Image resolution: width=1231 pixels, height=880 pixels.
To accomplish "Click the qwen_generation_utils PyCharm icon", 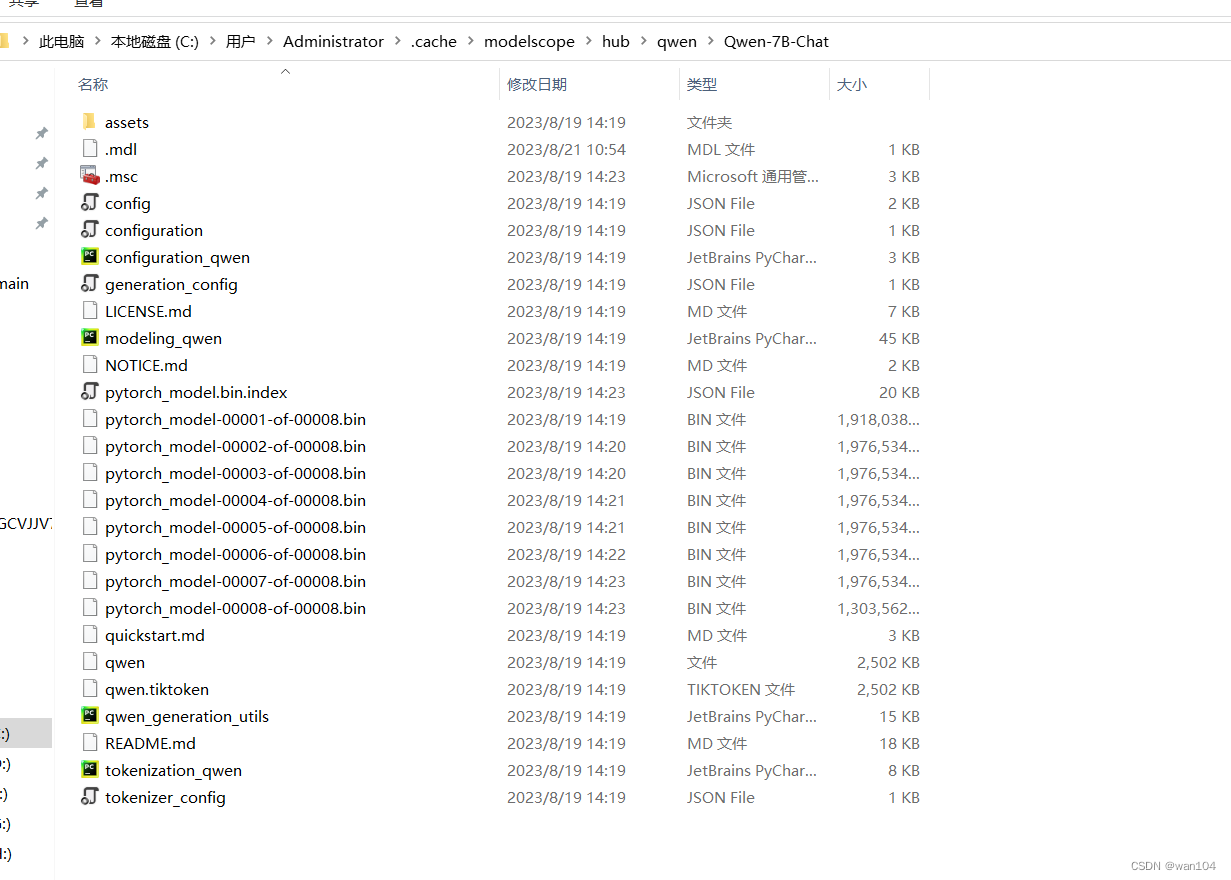I will point(89,716).
